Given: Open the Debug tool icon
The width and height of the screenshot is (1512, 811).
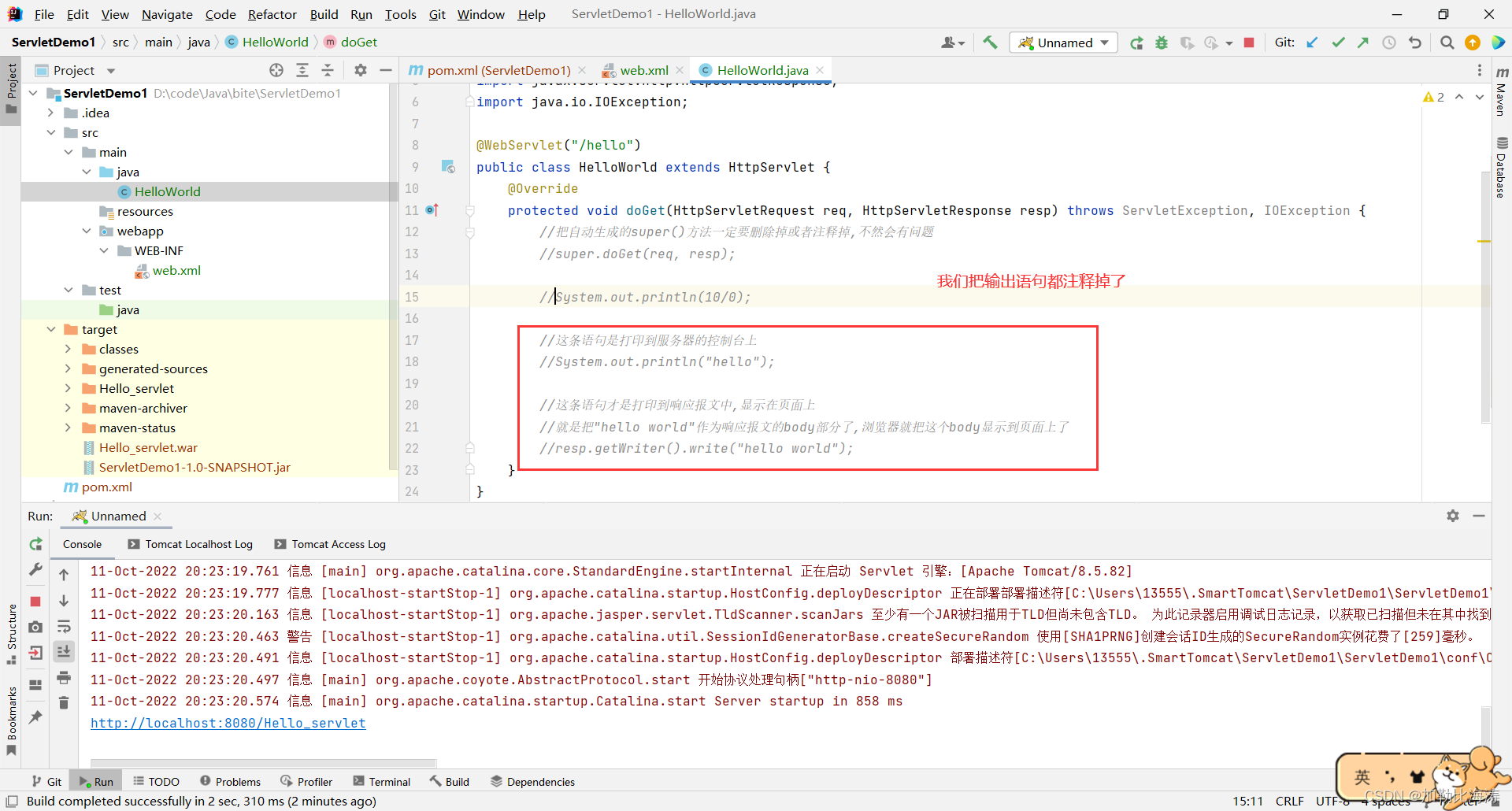Looking at the screenshot, I should 1161,43.
